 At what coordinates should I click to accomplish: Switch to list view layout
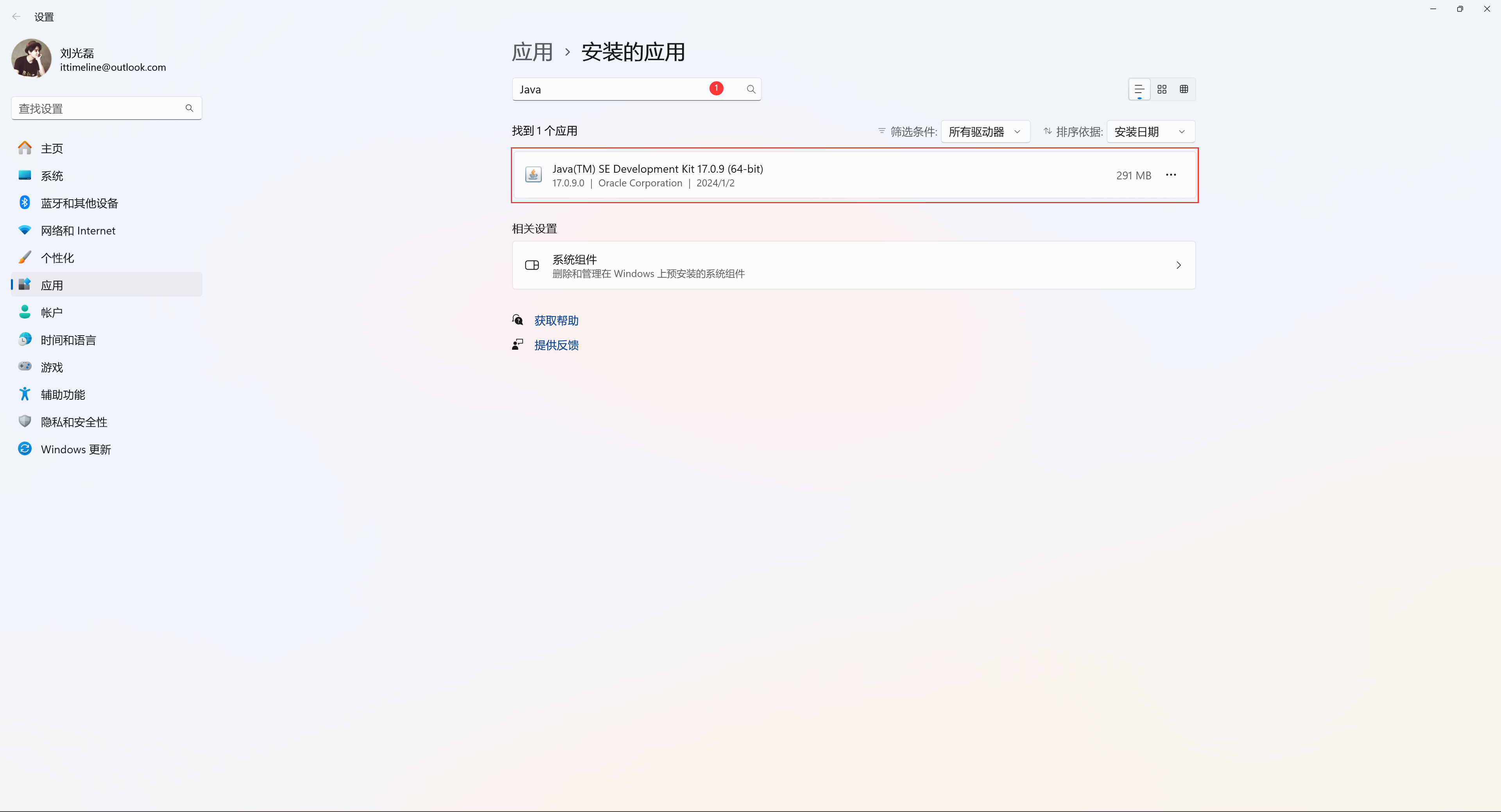[x=1139, y=89]
